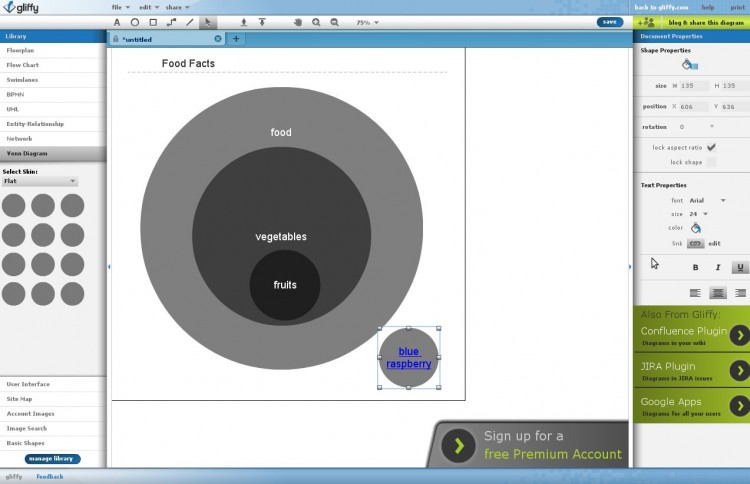Click the gliffy logo
Viewport: 750px width, 484px height.
[x=21, y=7]
